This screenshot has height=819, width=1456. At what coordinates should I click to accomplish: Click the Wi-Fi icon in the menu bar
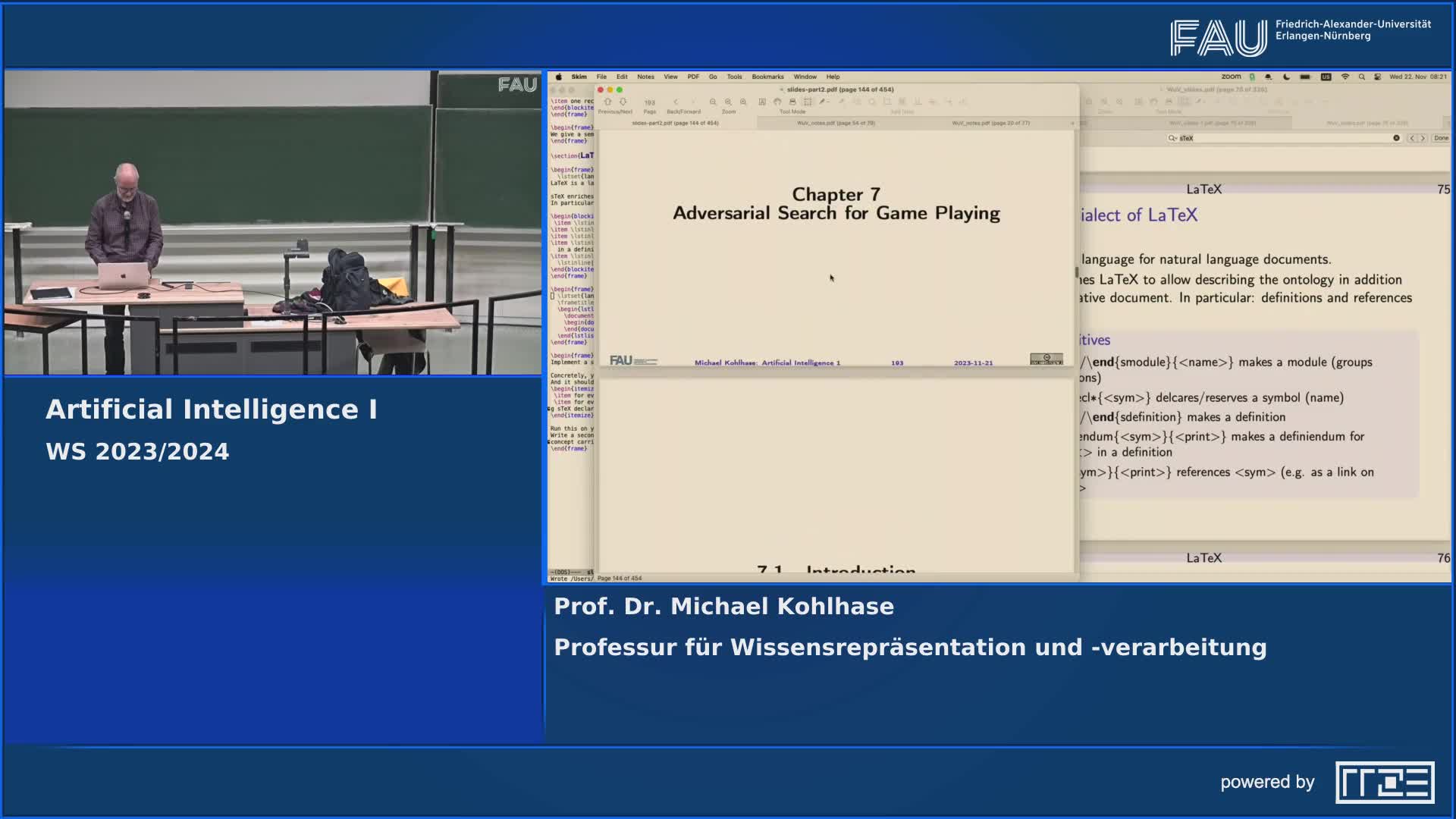click(1345, 77)
